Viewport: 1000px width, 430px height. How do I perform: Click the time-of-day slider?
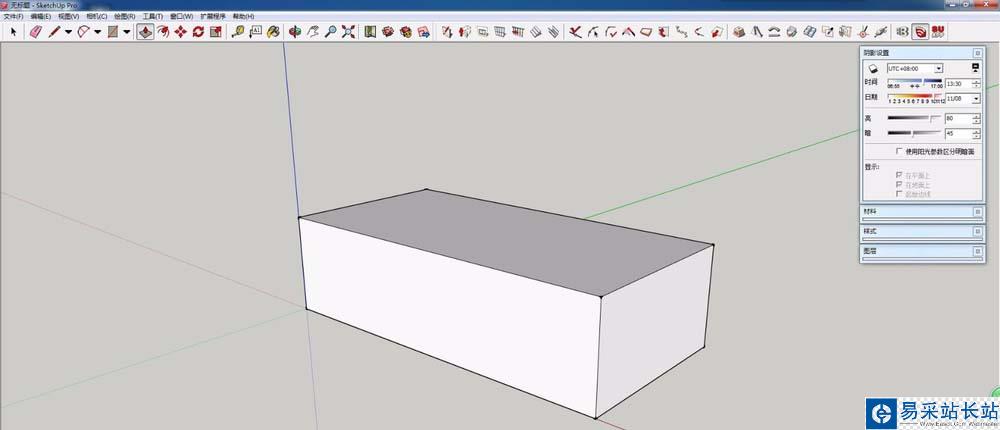point(915,81)
